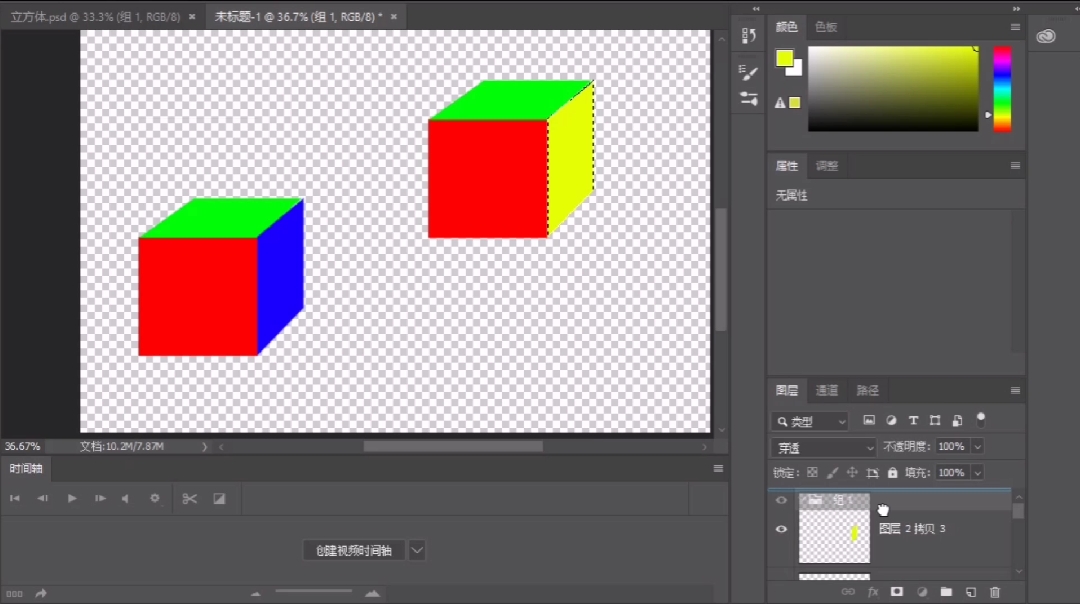The height and width of the screenshot is (604, 1080).
Task: Open the layer filter 类型 dropdown
Action: (x=810, y=421)
